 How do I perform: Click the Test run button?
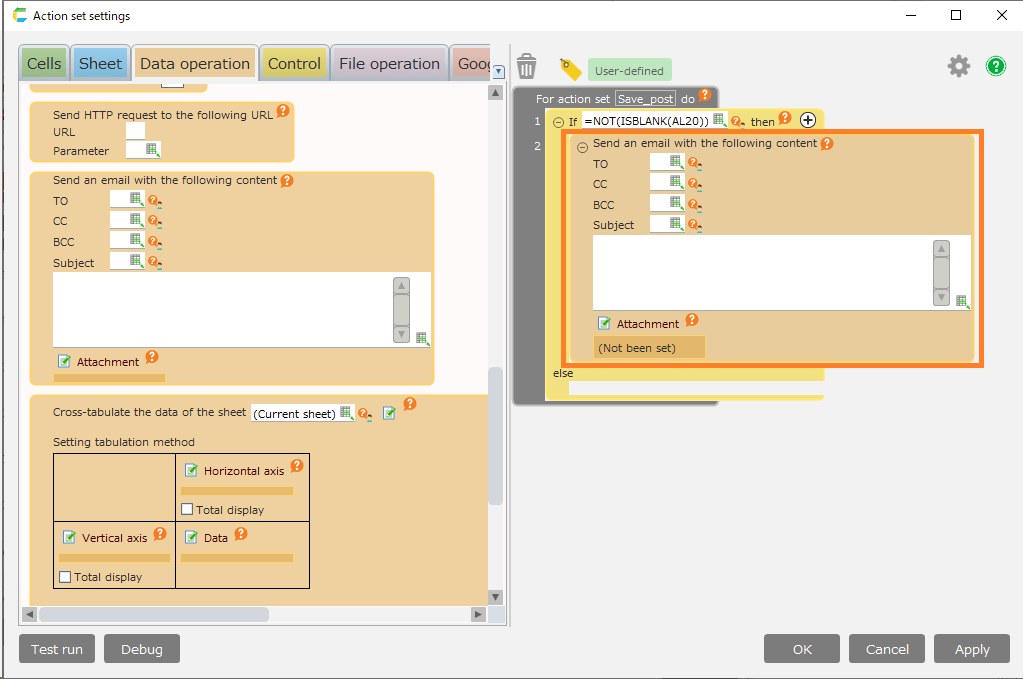57,649
